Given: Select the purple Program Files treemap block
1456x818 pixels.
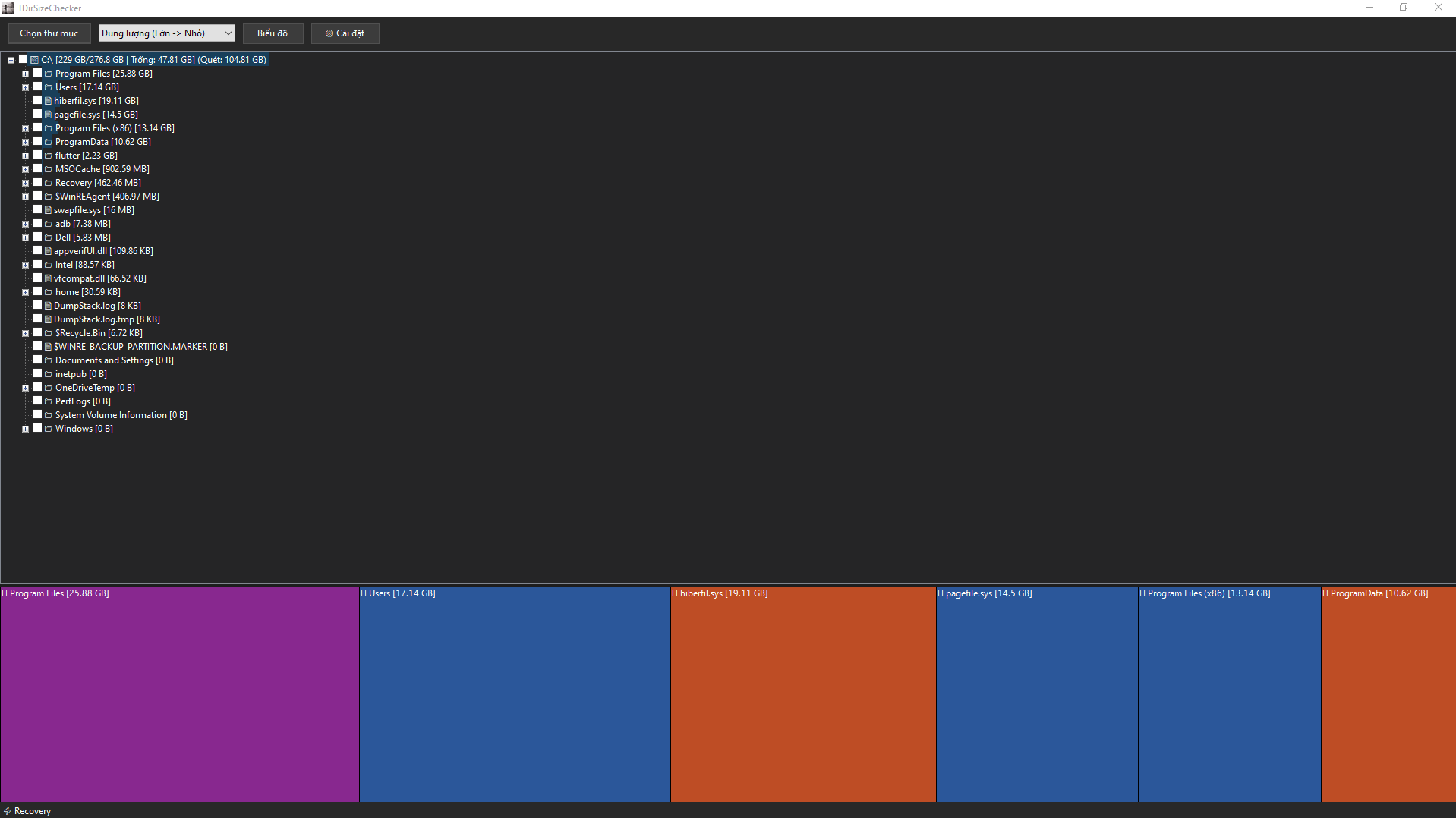Looking at the screenshot, I should pyautogui.click(x=180, y=694).
